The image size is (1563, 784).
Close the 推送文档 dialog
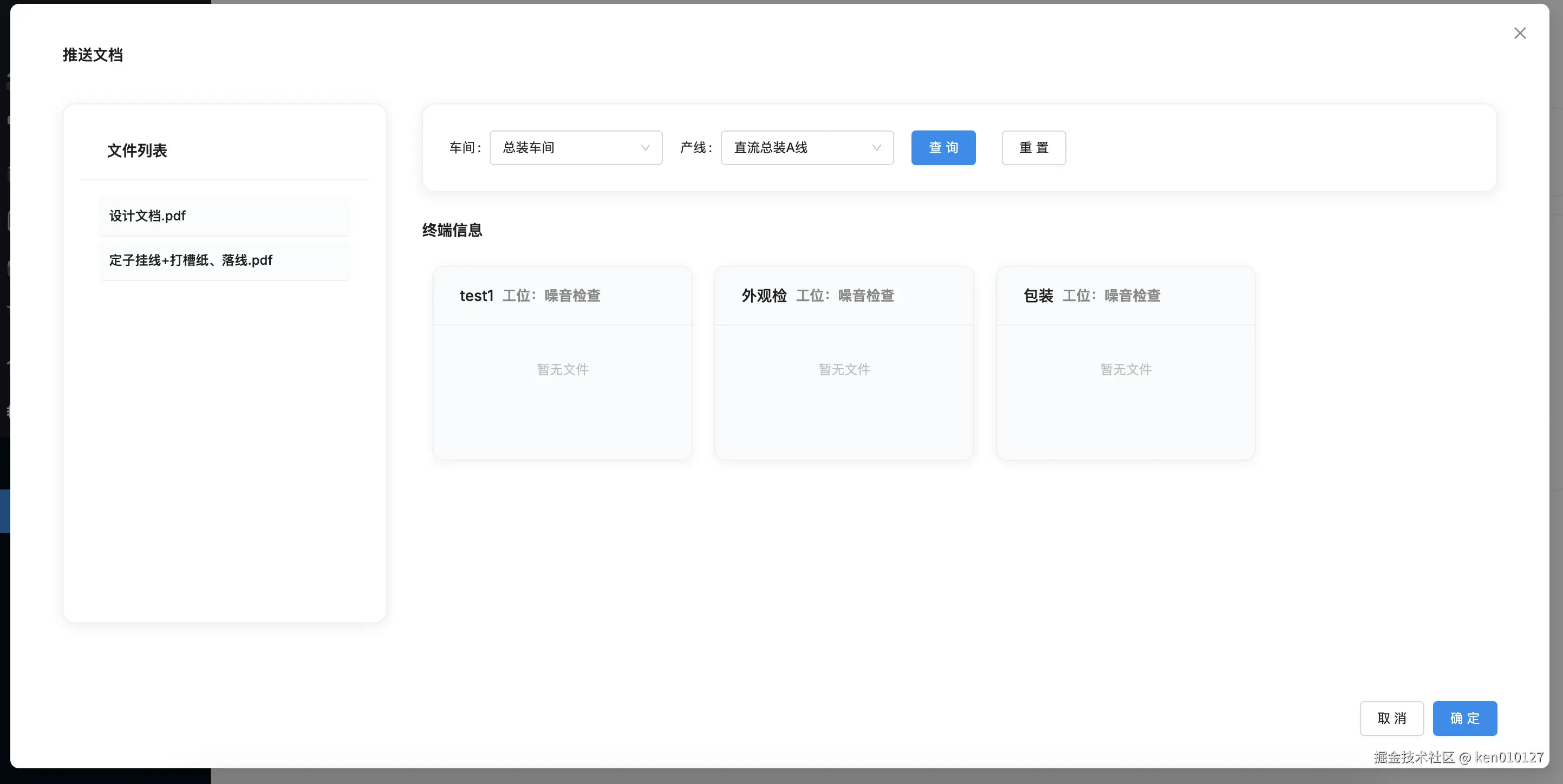[x=1519, y=34]
